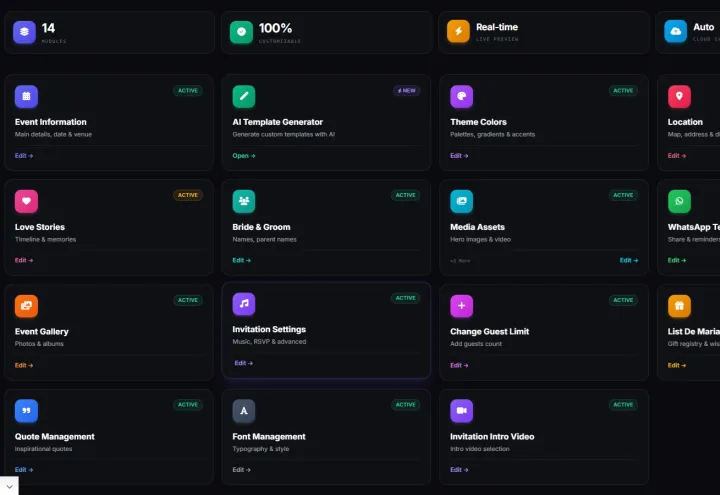Click the Bride & Groom people icon
Image resolution: width=720 pixels, height=495 pixels.
pyautogui.click(x=244, y=201)
